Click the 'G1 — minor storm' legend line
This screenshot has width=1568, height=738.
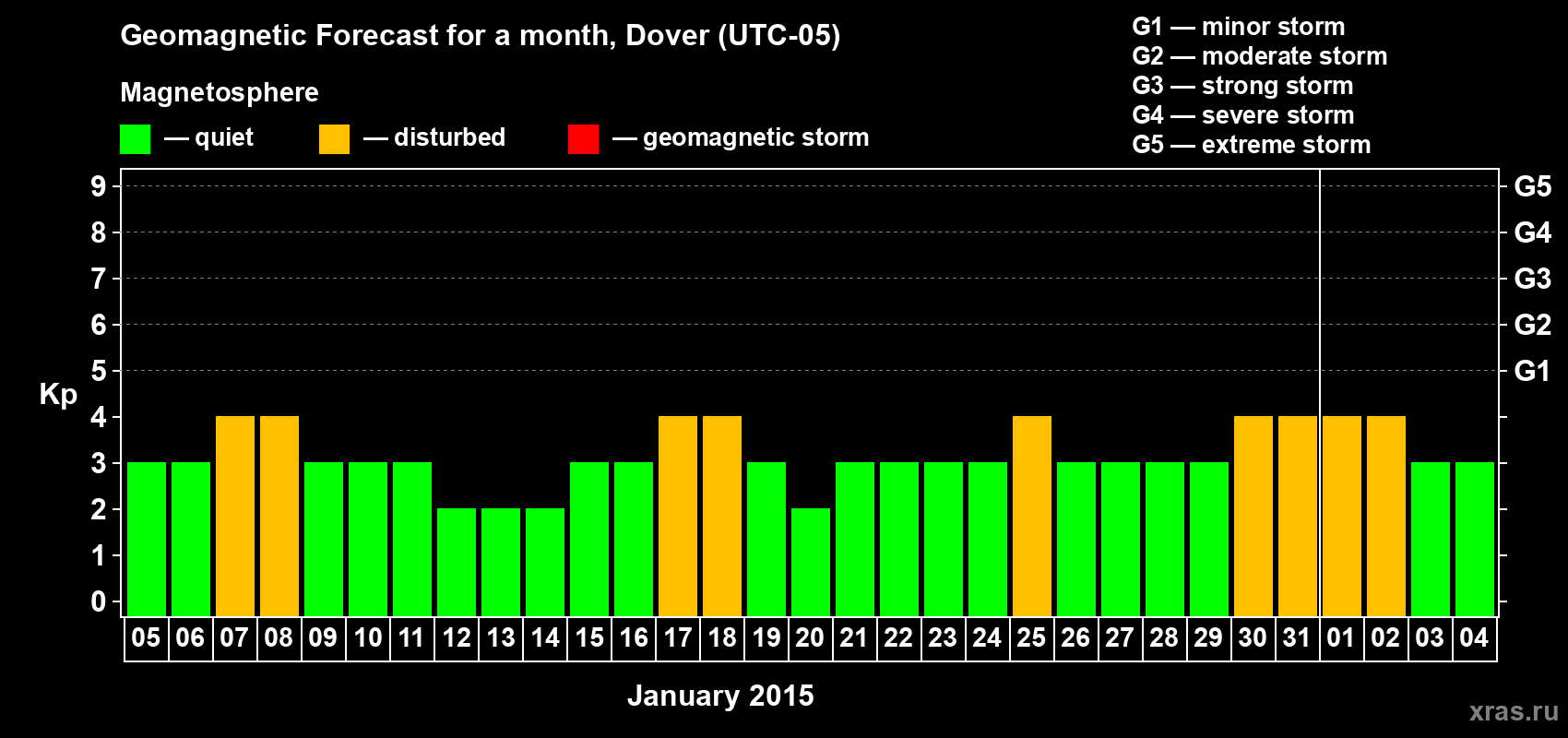click(1239, 27)
